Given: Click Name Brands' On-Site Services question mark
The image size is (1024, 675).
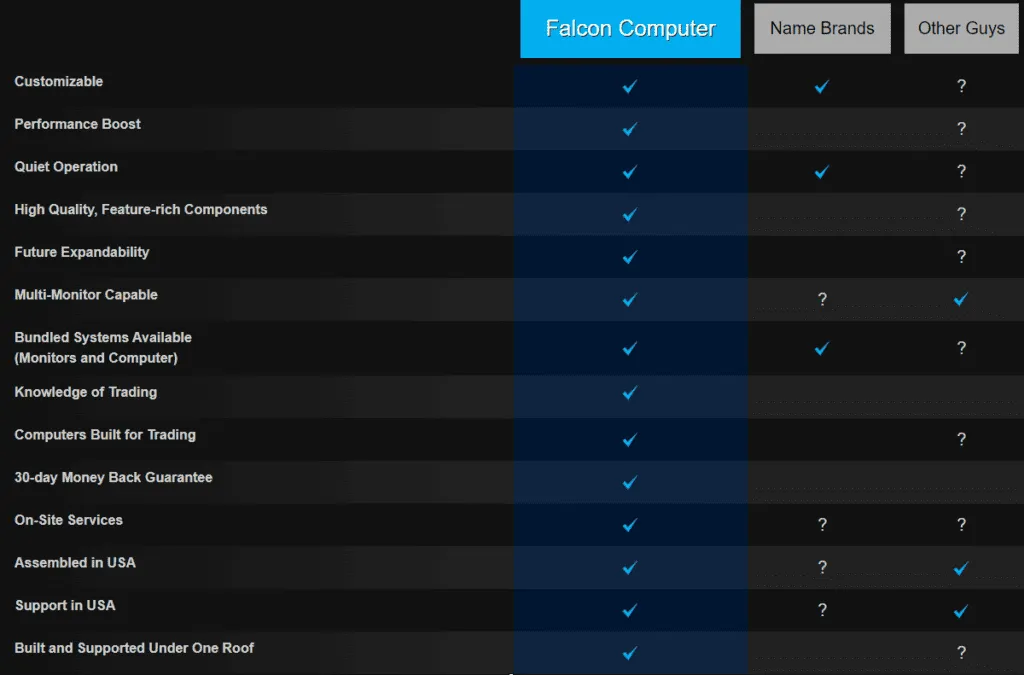Looking at the screenshot, I should coord(822,525).
